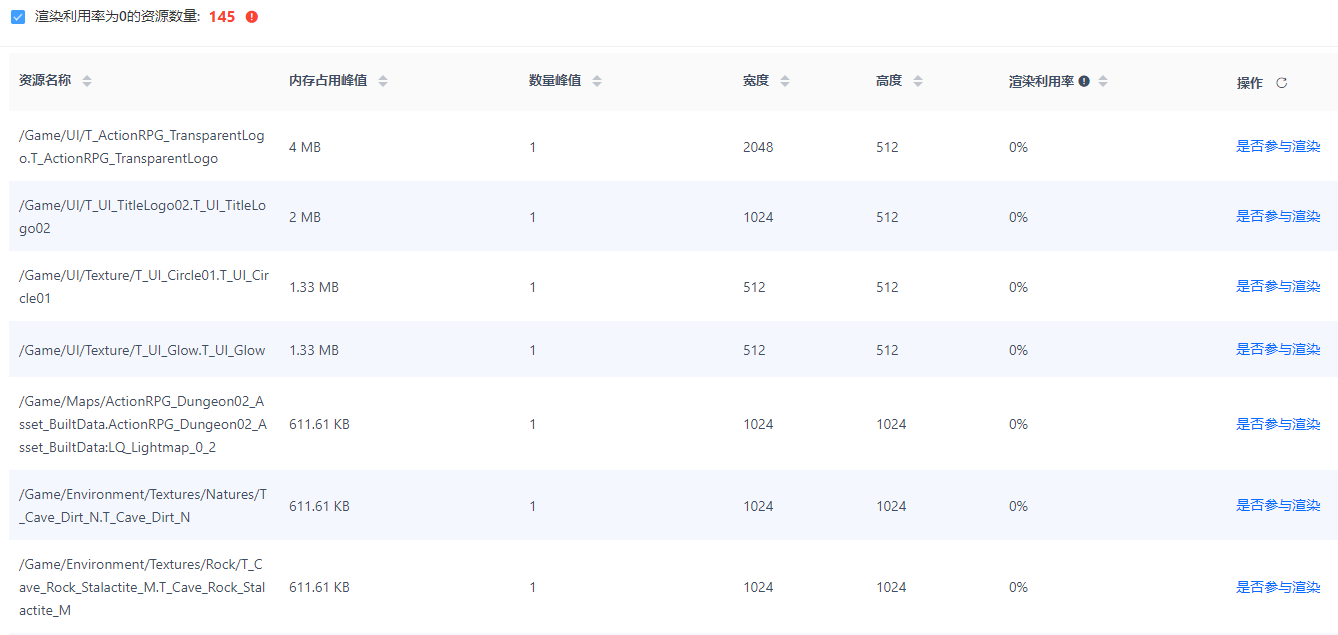Click height 1024 in the T_Cave_Dirt_N row
Viewport: 1338px width, 635px height.
pos(891,506)
